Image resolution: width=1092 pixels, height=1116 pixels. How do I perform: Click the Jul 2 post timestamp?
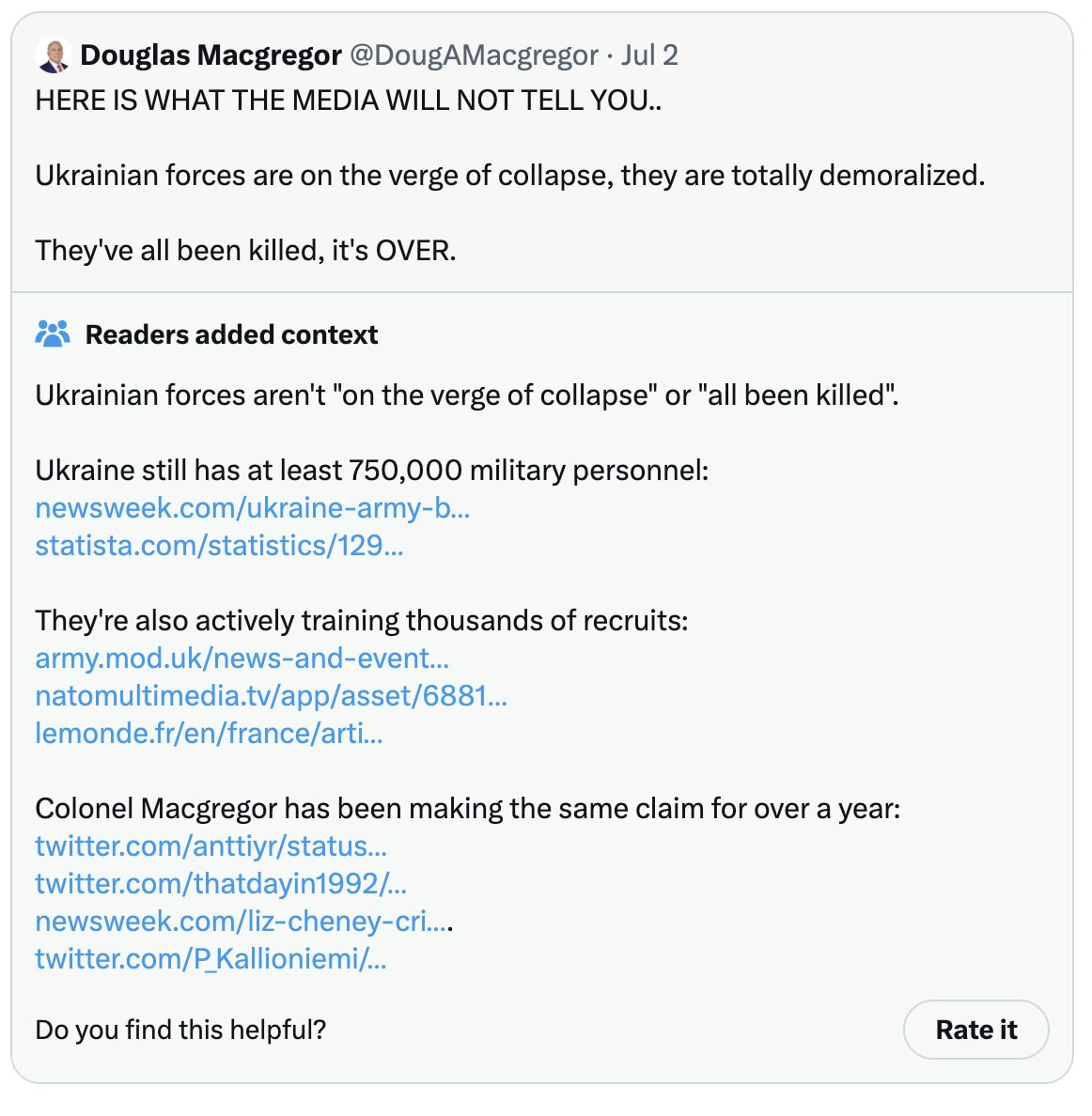coord(648,55)
